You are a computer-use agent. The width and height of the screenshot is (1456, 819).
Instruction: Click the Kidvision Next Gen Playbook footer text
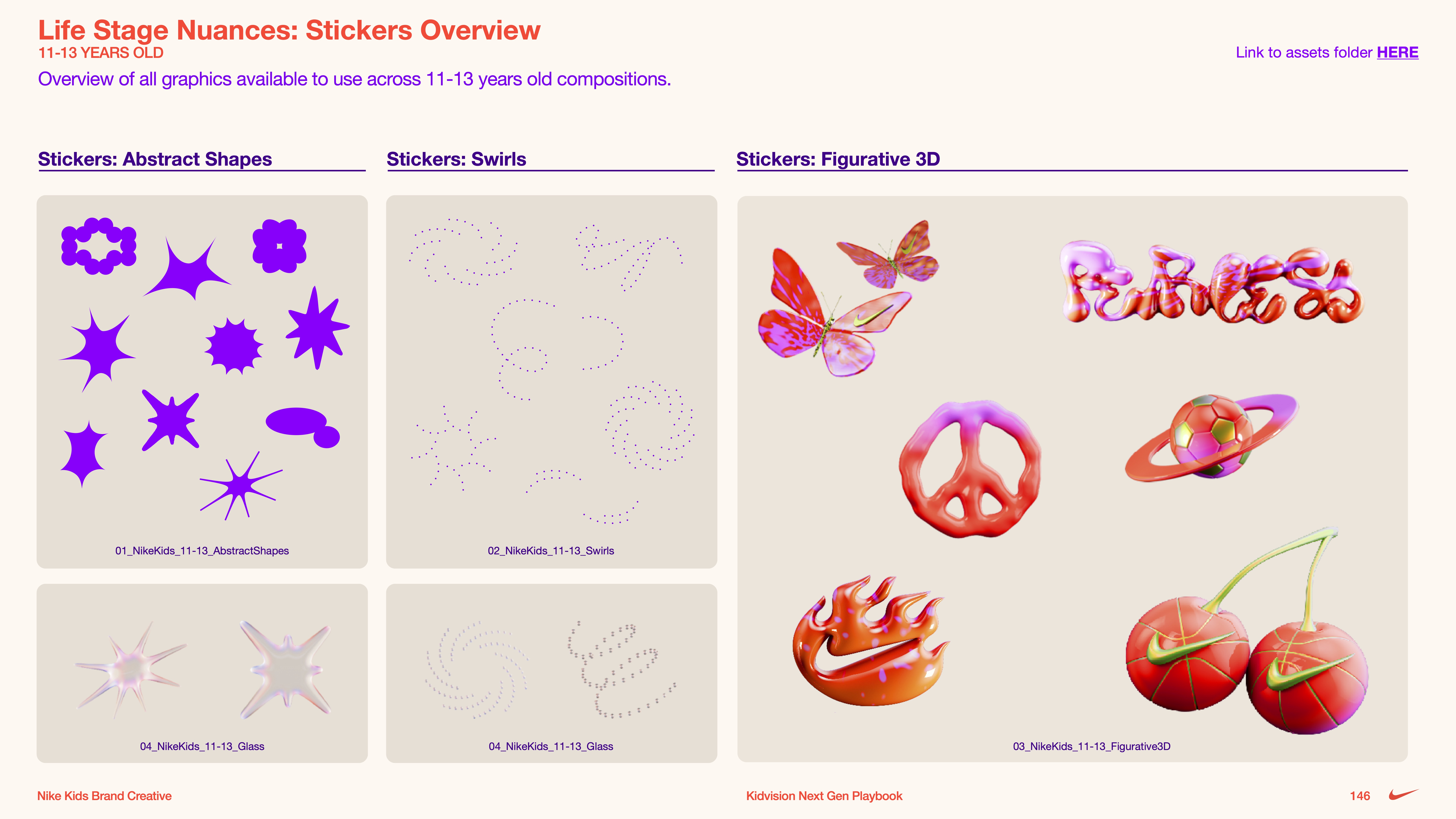824,796
